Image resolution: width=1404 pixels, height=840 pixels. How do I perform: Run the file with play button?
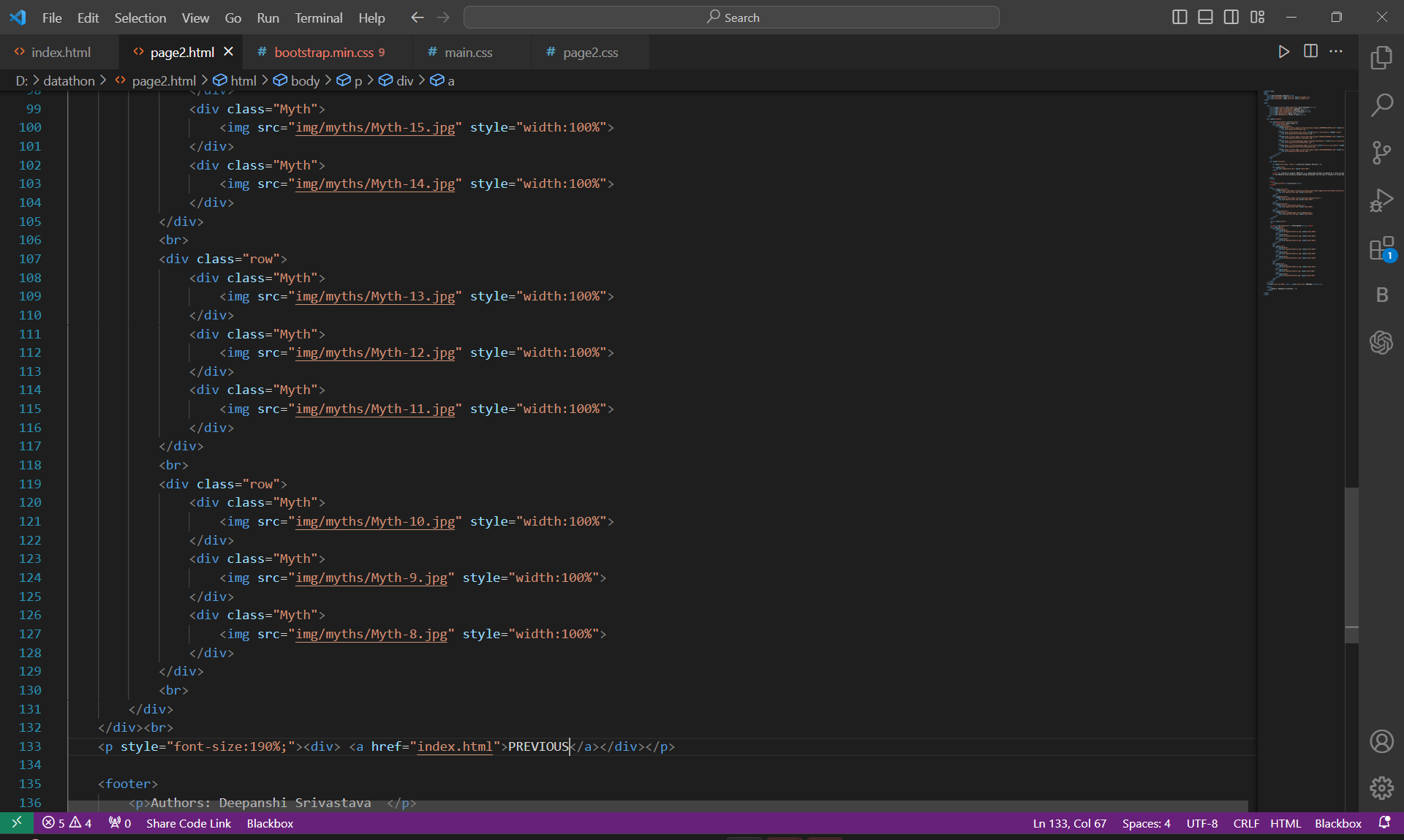[1283, 51]
